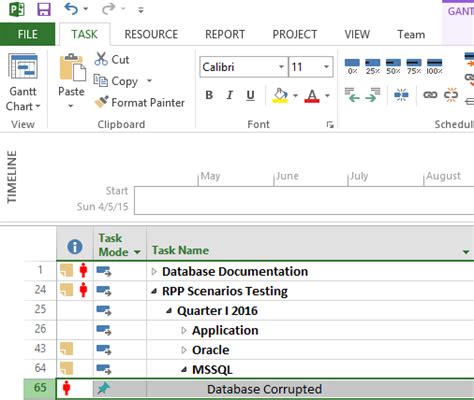Apply yellow background color bucket
This screenshot has width=474, height=400.
tap(280, 95)
